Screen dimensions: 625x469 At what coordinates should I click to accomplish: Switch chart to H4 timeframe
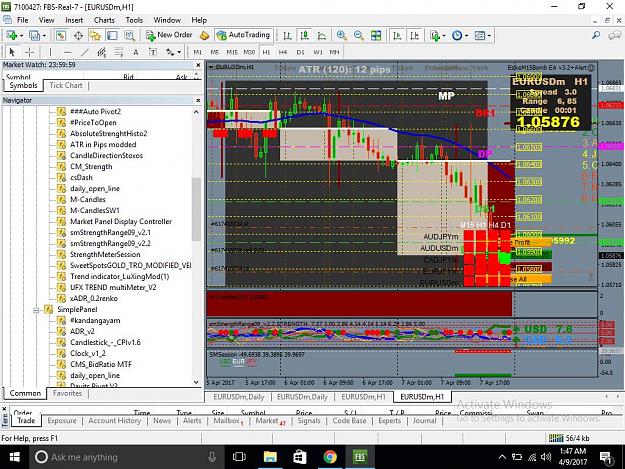click(x=283, y=52)
